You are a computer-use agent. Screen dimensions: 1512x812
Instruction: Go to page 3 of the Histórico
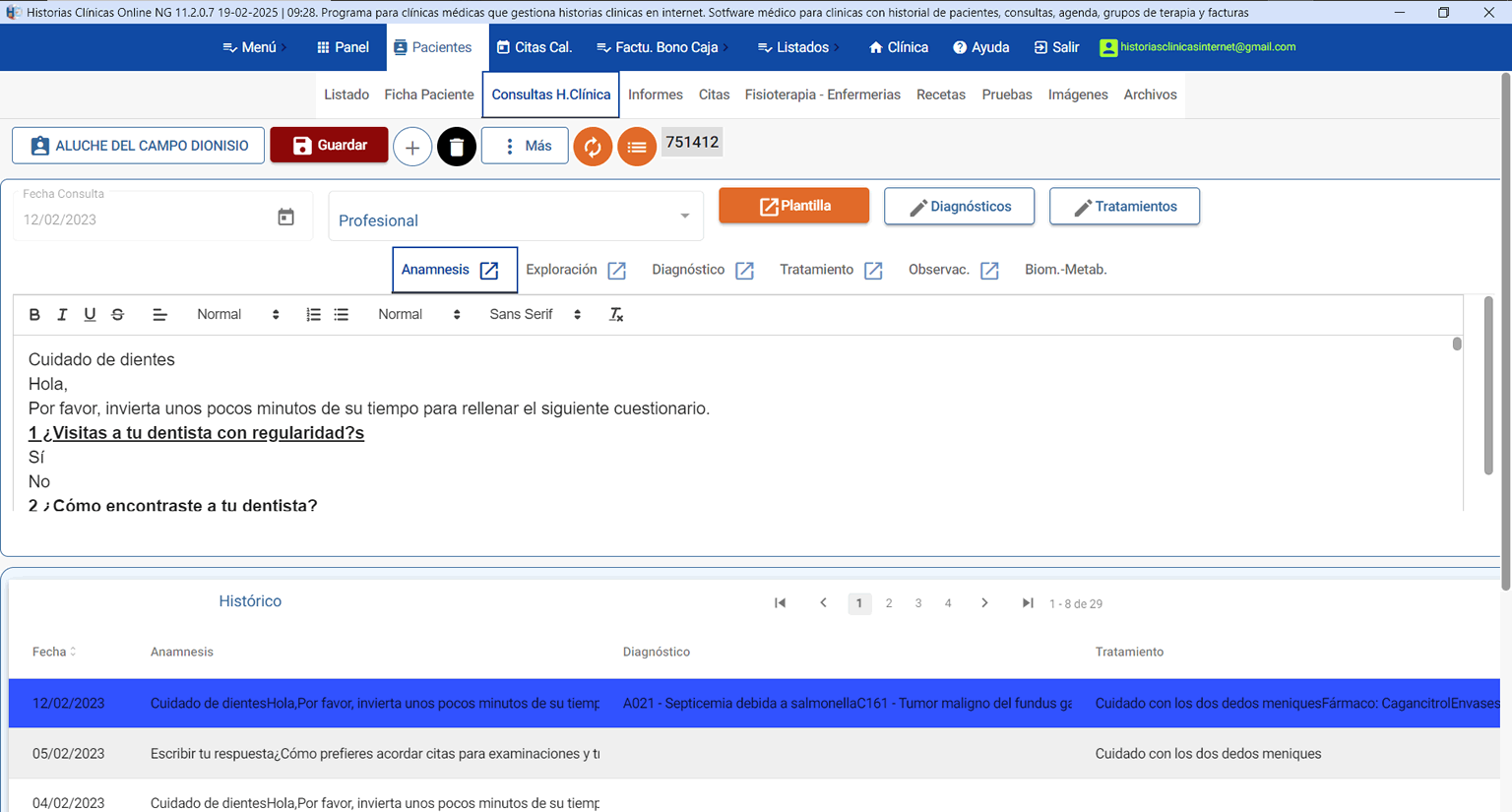918,602
